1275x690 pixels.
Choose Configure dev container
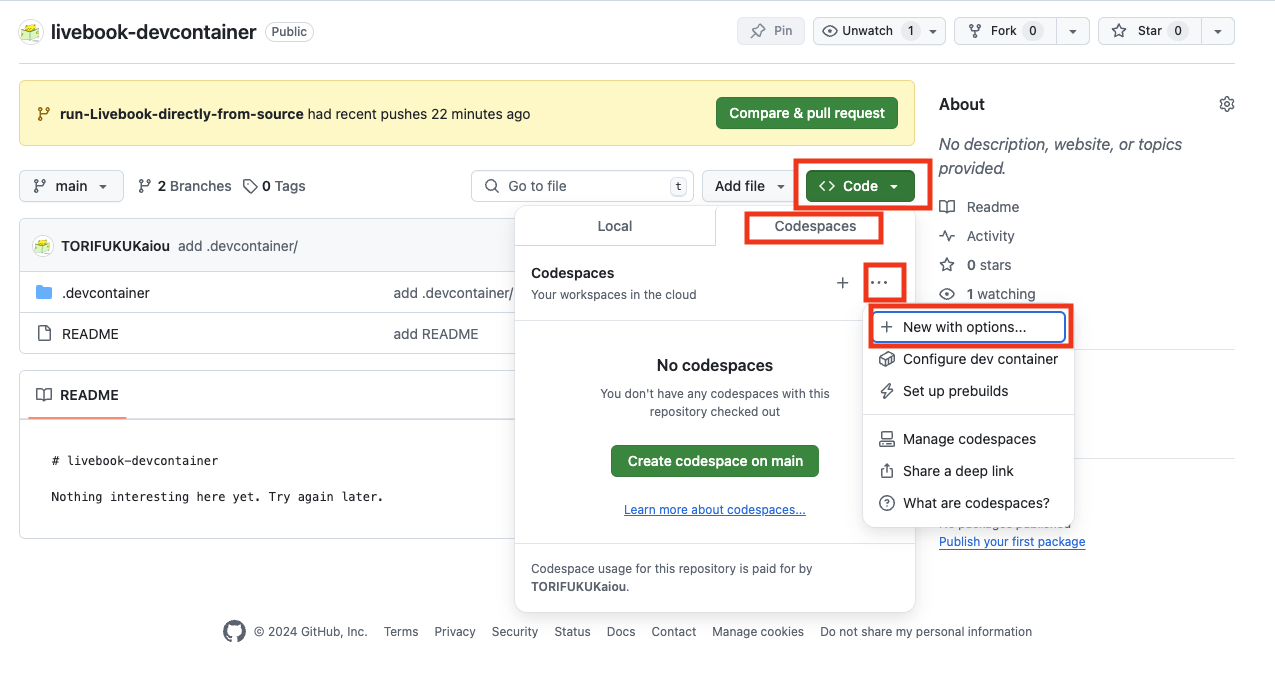(x=980, y=359)
